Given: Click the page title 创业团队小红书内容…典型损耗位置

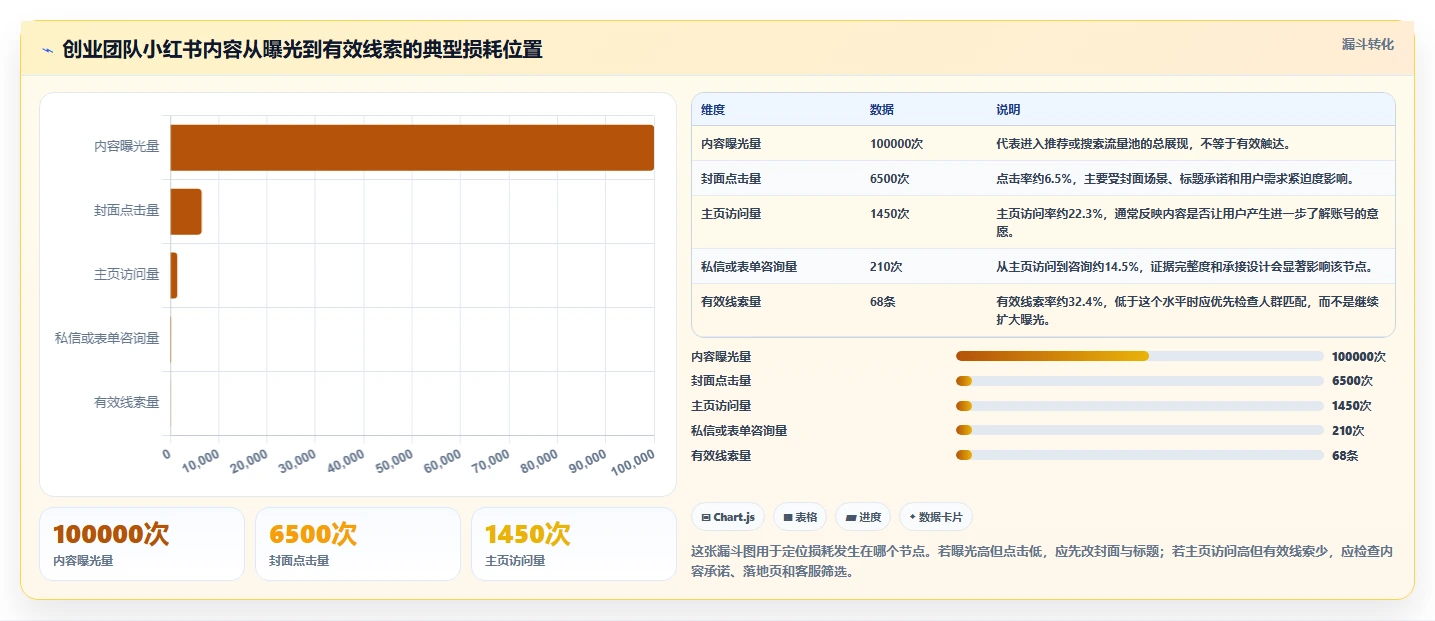Looking at the screenshot, I should pyautogui.click(x=302, y=49).
